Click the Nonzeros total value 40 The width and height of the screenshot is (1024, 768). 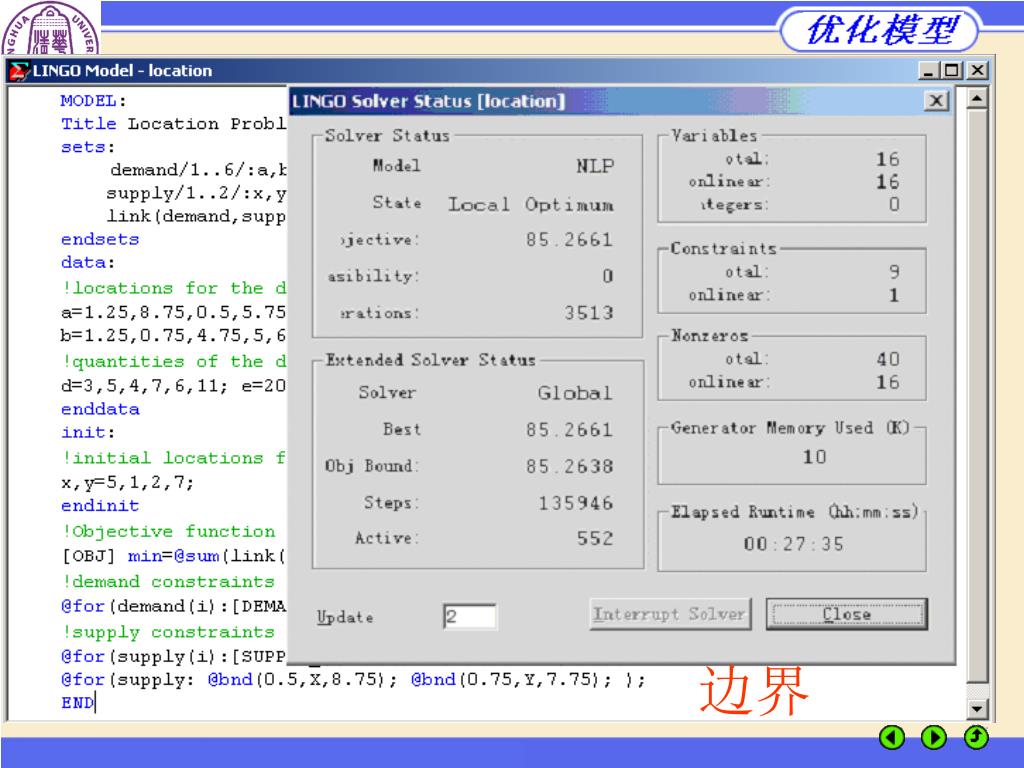[888, 359]
